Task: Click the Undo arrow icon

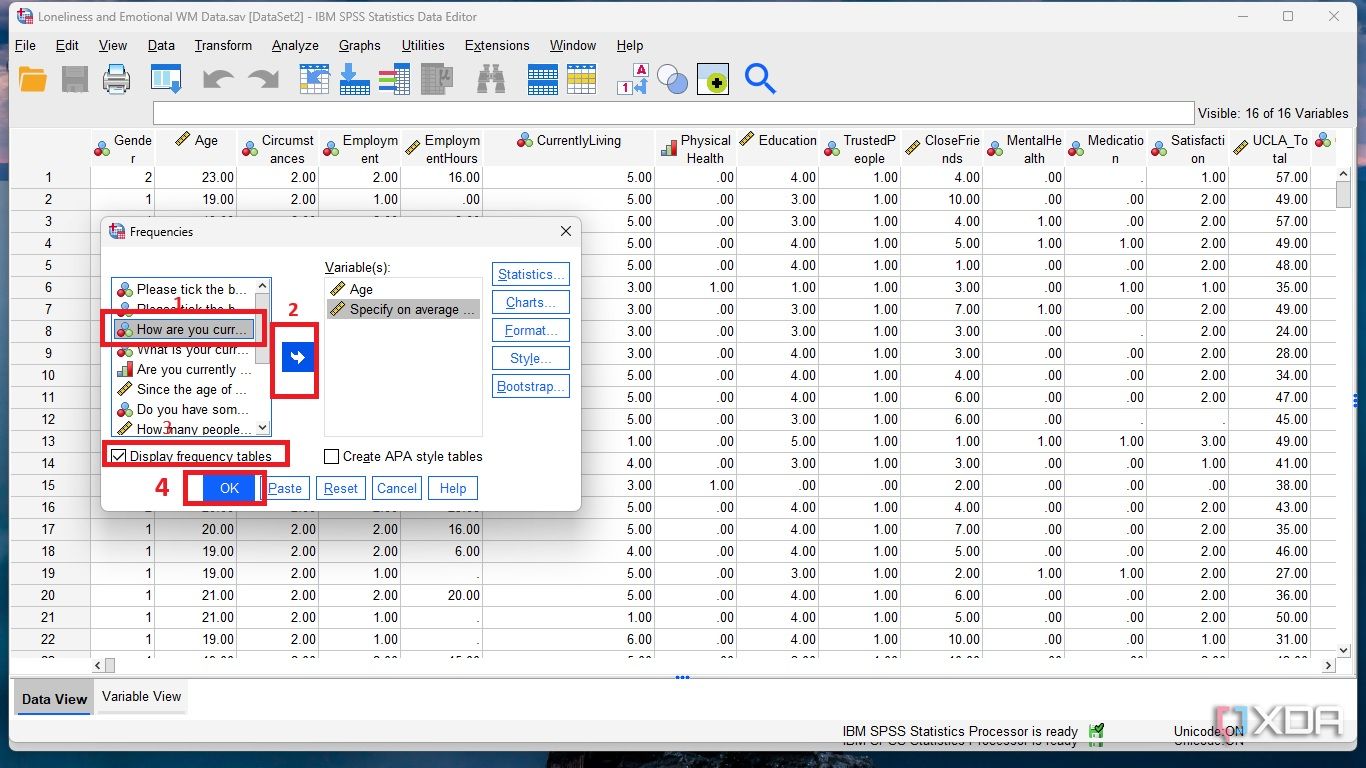Action: click(x=218, y=80)
